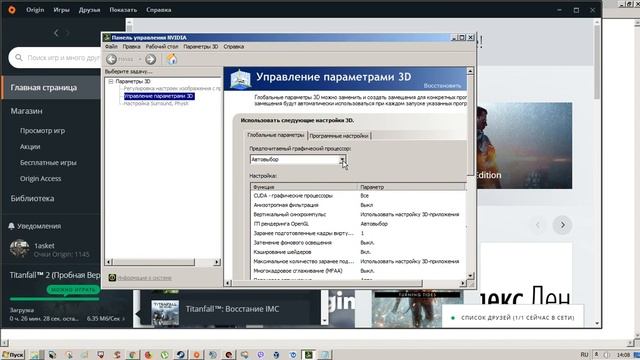Image resolution: width=640 pixels, height=360 pixels.
Task: Select Затенение фонового освещения row
Action: (x=358, y=242)
